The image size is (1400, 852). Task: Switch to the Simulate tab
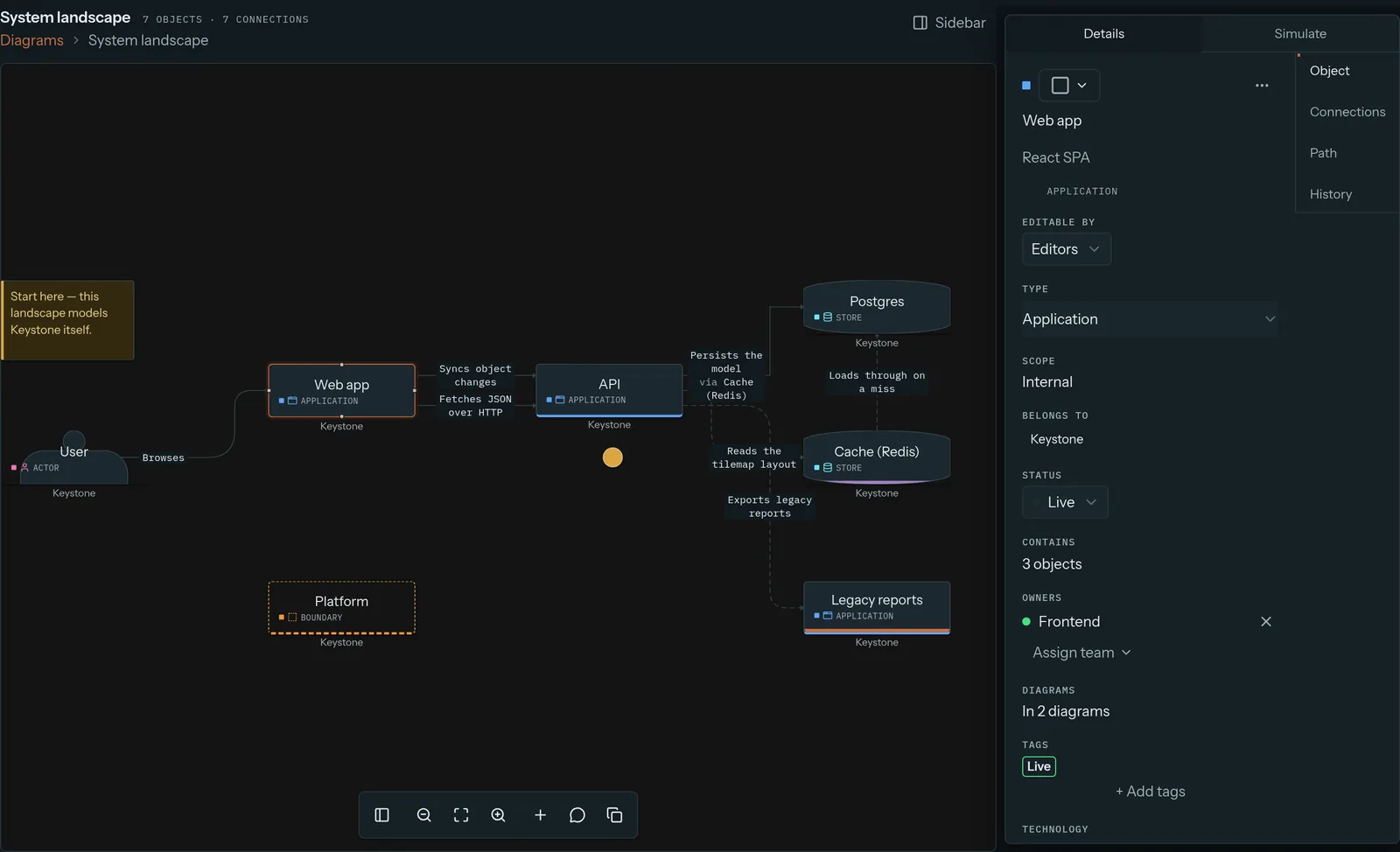1300,34
